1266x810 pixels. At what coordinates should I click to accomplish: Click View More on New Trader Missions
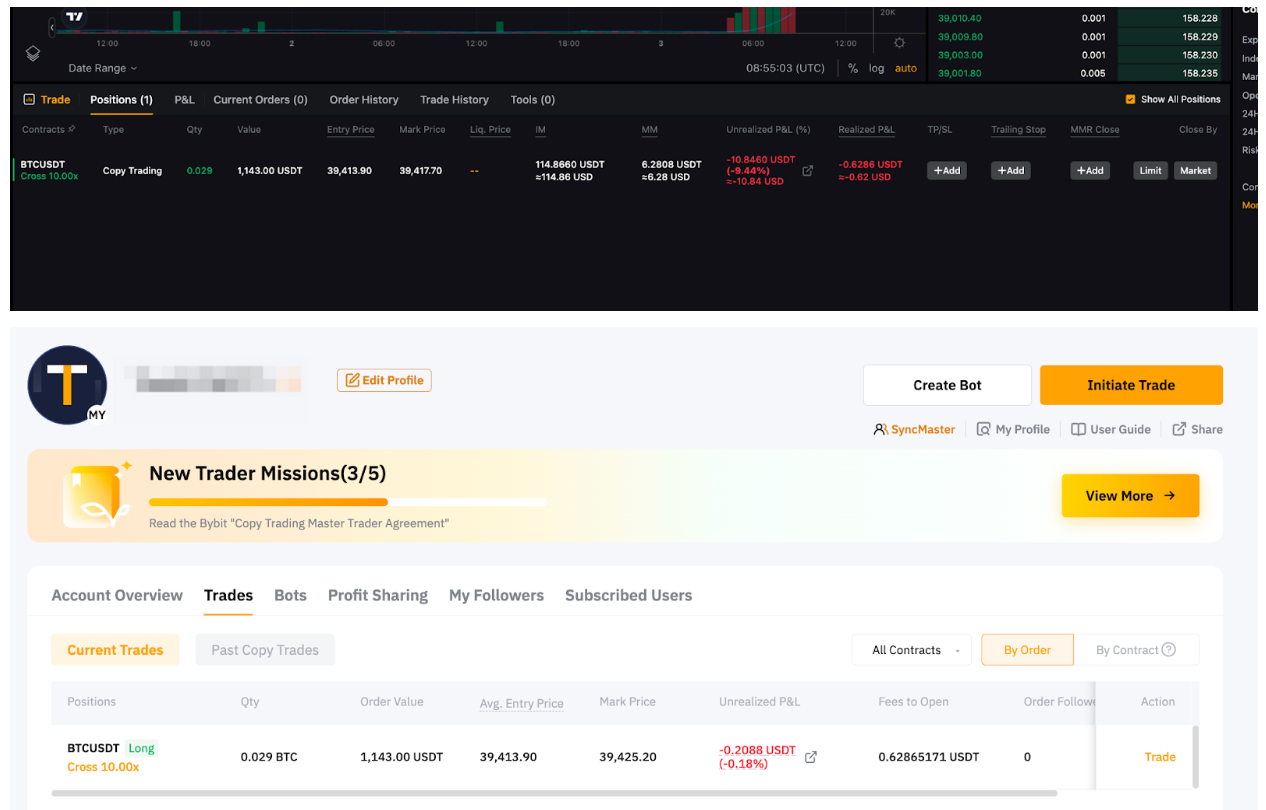click(x=1130, y=495)
